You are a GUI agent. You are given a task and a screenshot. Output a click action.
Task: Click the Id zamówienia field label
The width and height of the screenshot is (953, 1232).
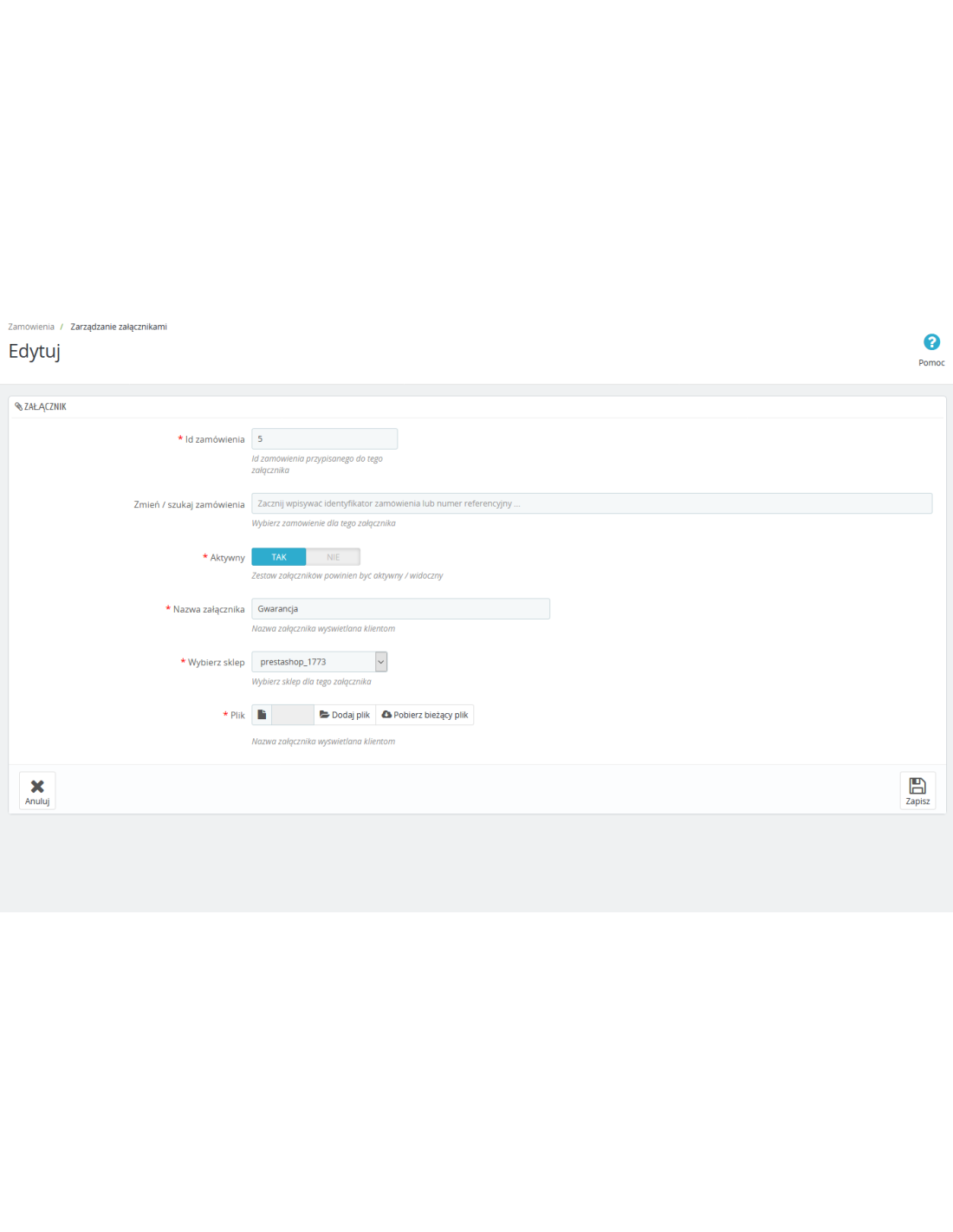pyautogui.click(x=215, y=440)
